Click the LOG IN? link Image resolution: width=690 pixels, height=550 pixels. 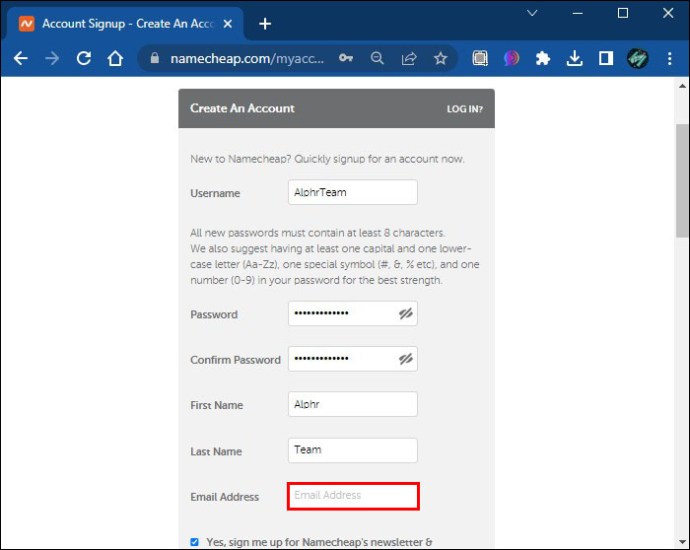tap(465, 109)
